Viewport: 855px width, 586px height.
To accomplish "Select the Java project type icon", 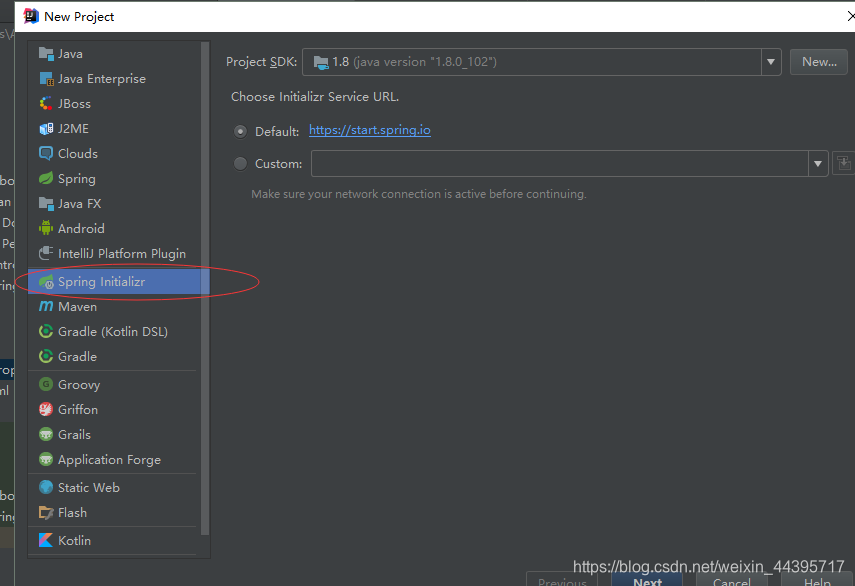I will pos(46,53).
